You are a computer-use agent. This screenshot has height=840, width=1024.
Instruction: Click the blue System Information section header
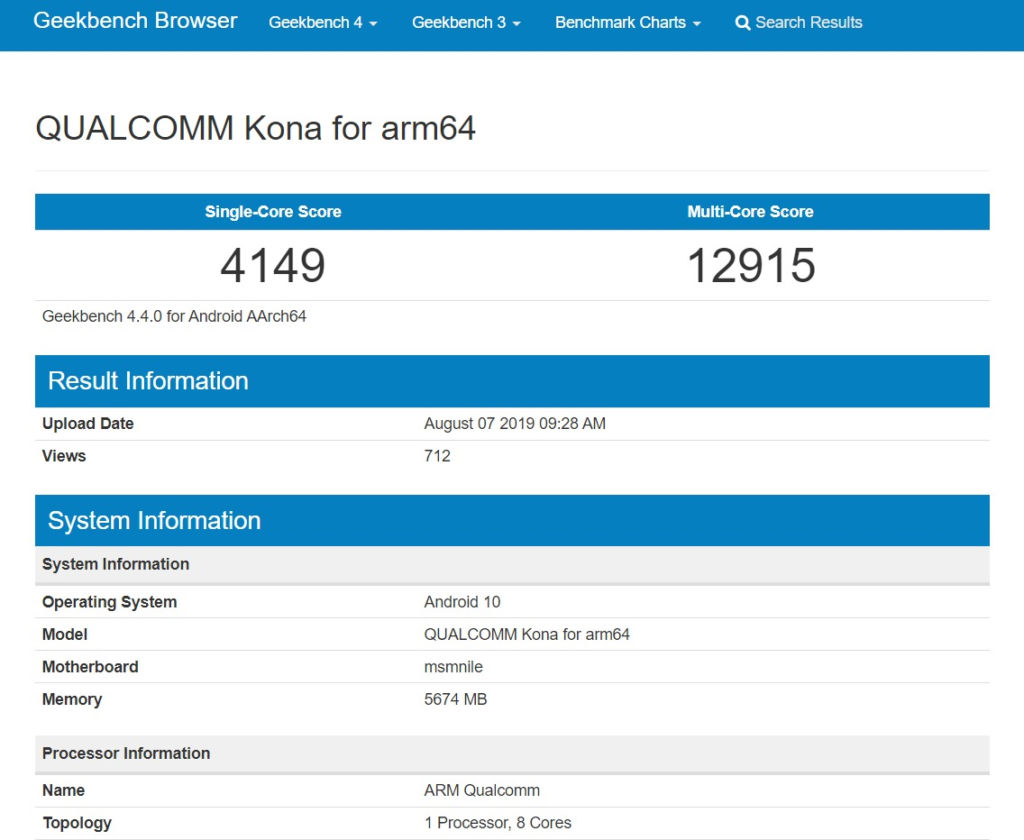pos(512,521)
